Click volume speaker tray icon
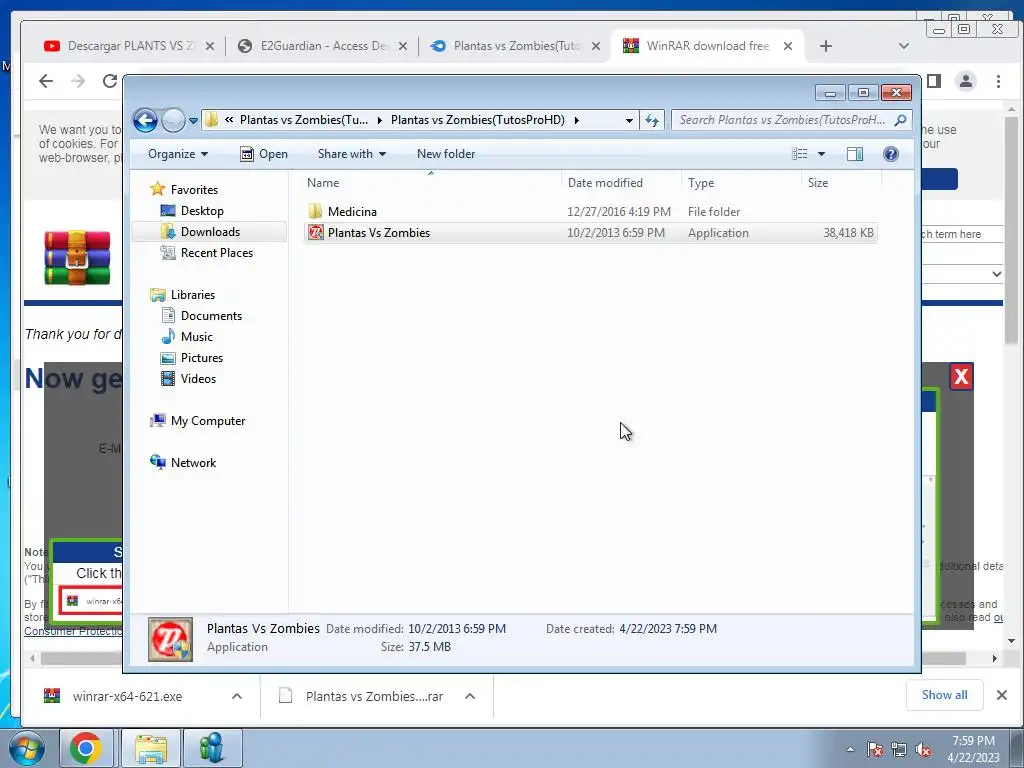The height and width of the screenshot is (768, 1024). coord(923,750)
